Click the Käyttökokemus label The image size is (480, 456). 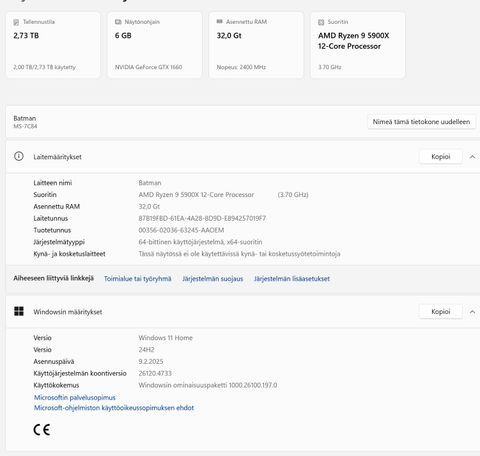56,385
